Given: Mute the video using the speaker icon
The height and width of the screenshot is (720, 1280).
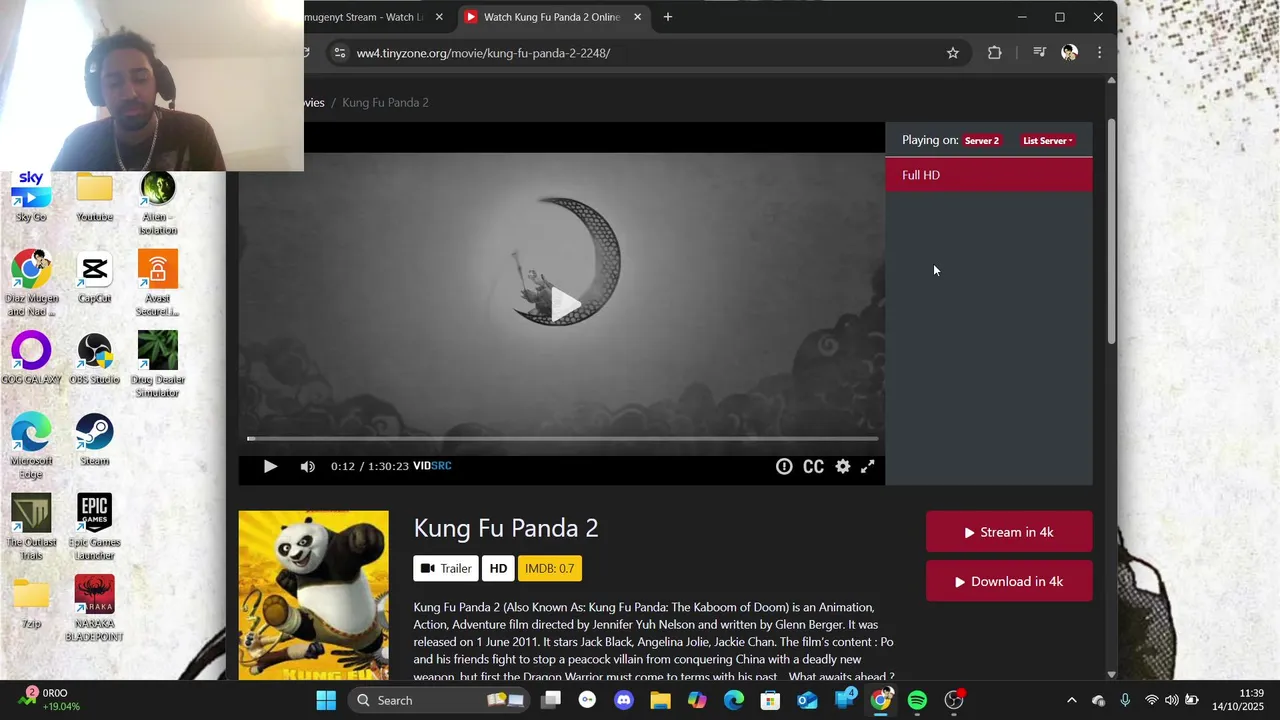Looking at the screenshot, I should [308, 466].
